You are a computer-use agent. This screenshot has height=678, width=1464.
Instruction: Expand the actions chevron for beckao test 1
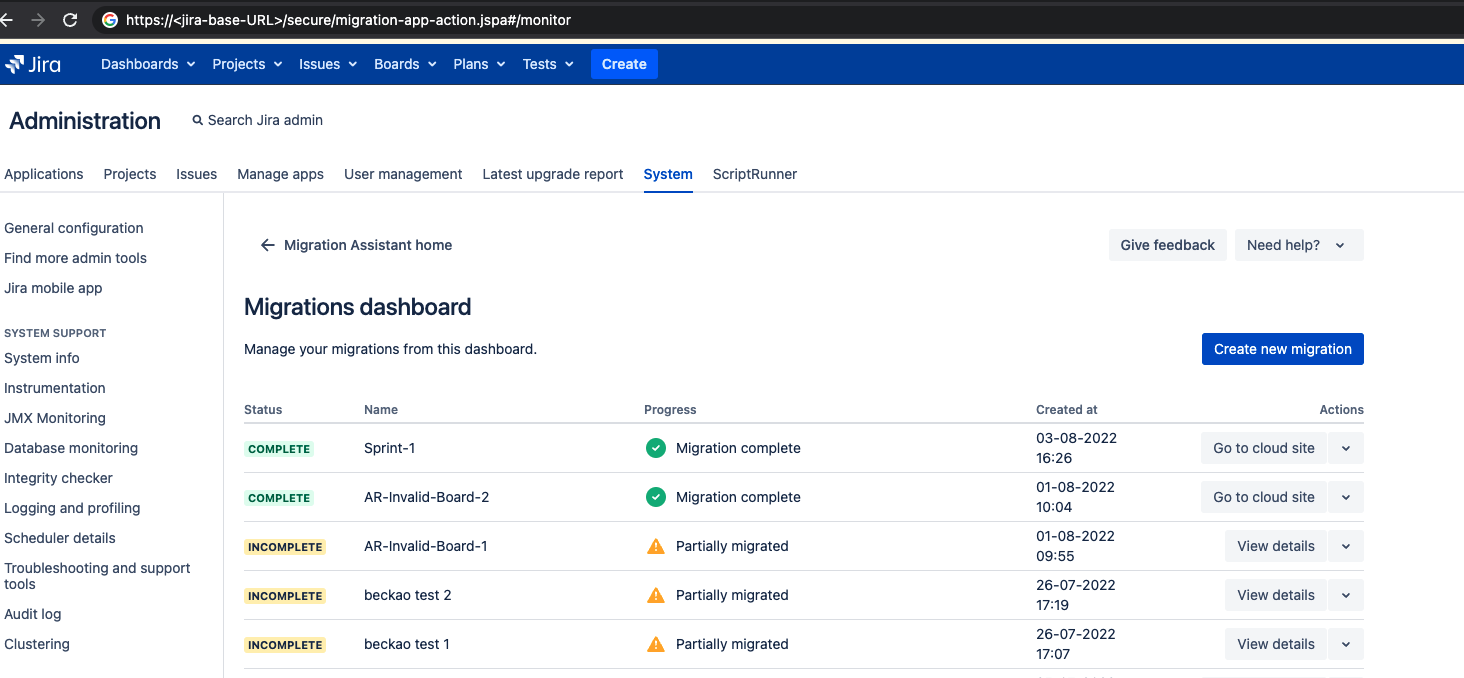1346,644
